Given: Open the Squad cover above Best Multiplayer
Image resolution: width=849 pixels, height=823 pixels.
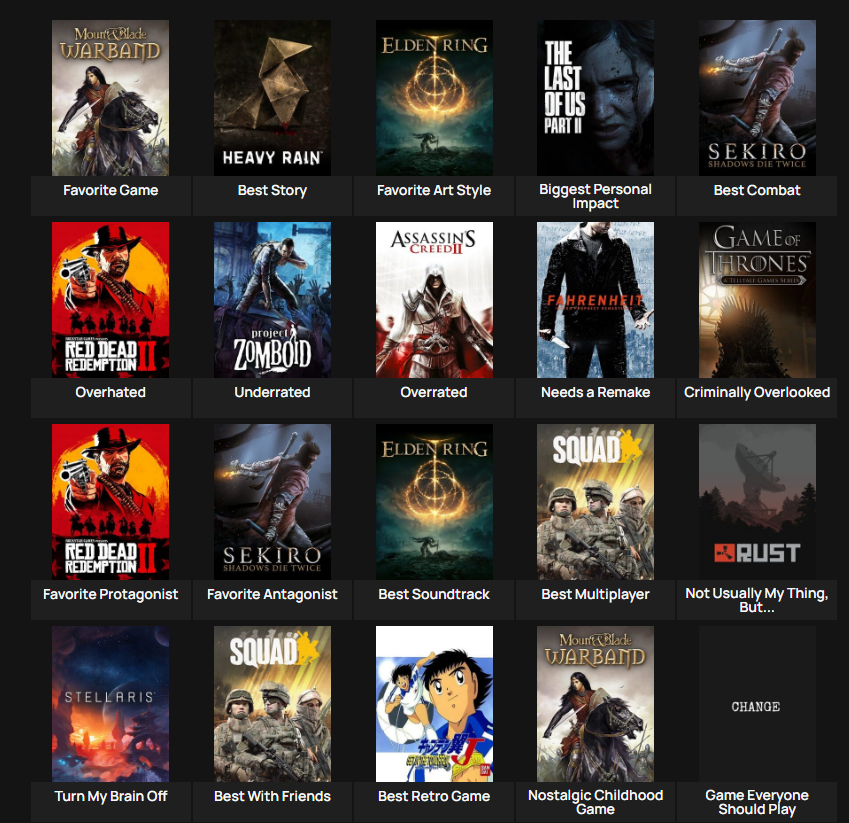Looking at the screenshot, I should coord(595,502).
